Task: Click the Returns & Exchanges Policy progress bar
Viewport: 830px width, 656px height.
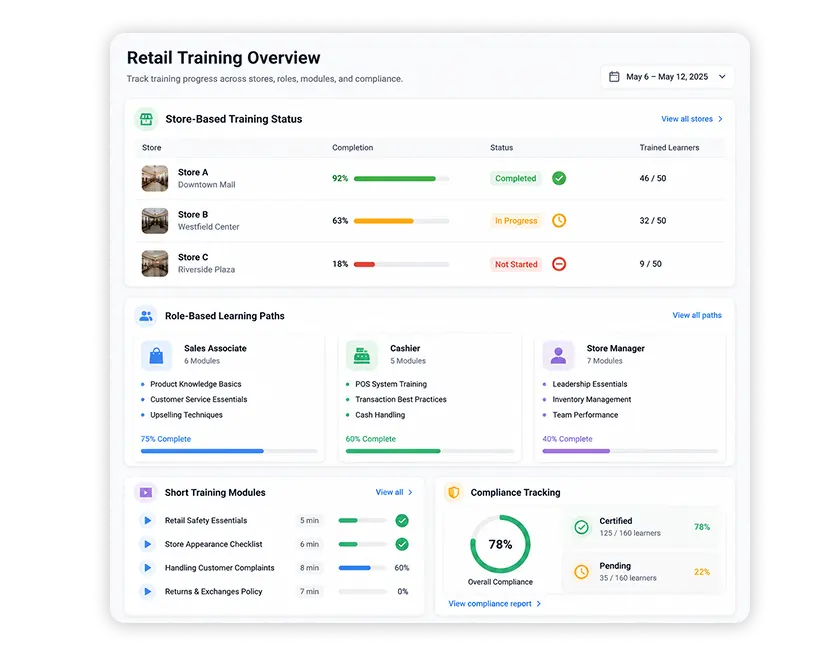Action: [363, 591]
